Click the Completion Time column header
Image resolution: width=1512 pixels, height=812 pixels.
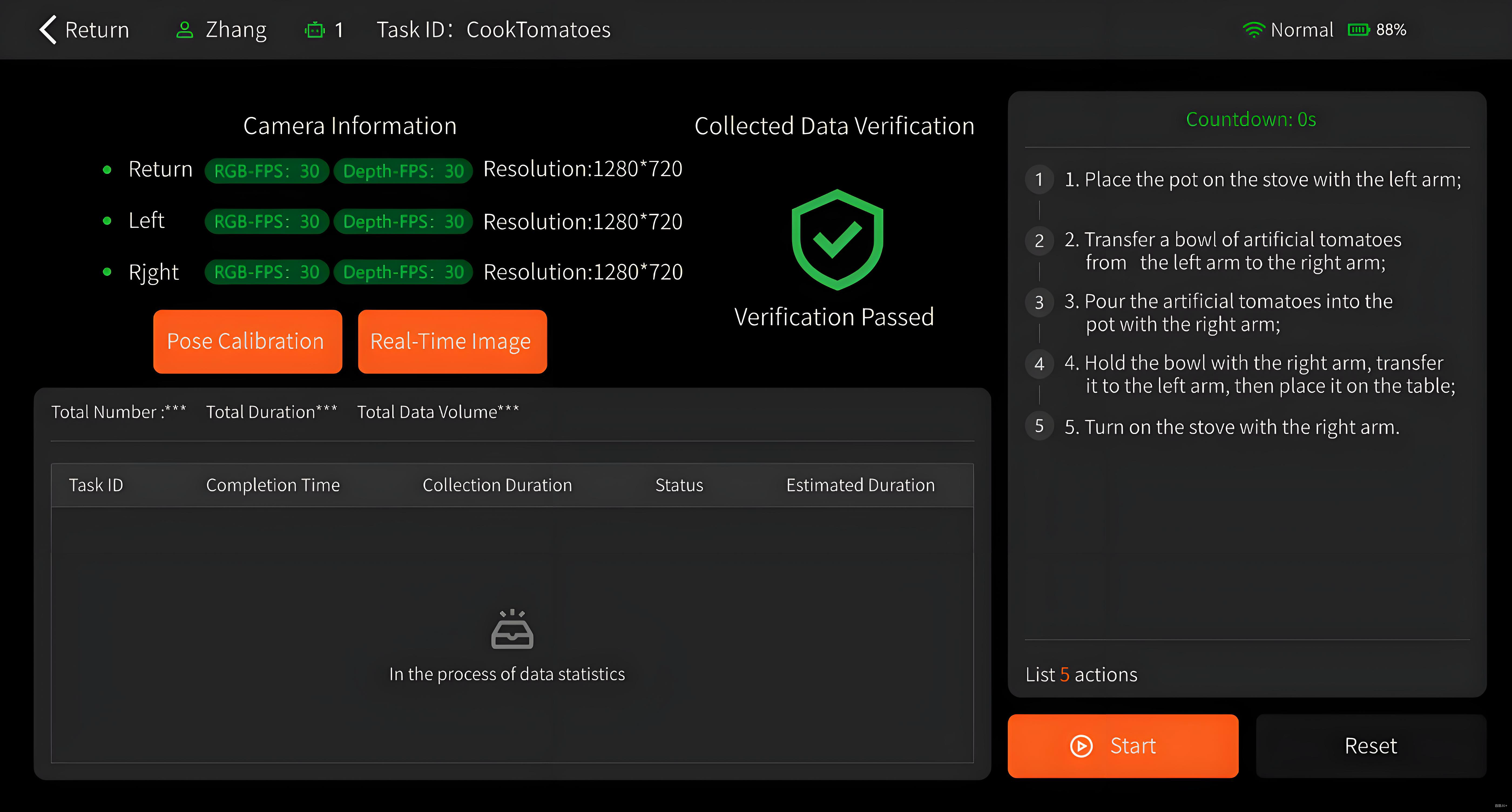[273, 485]
